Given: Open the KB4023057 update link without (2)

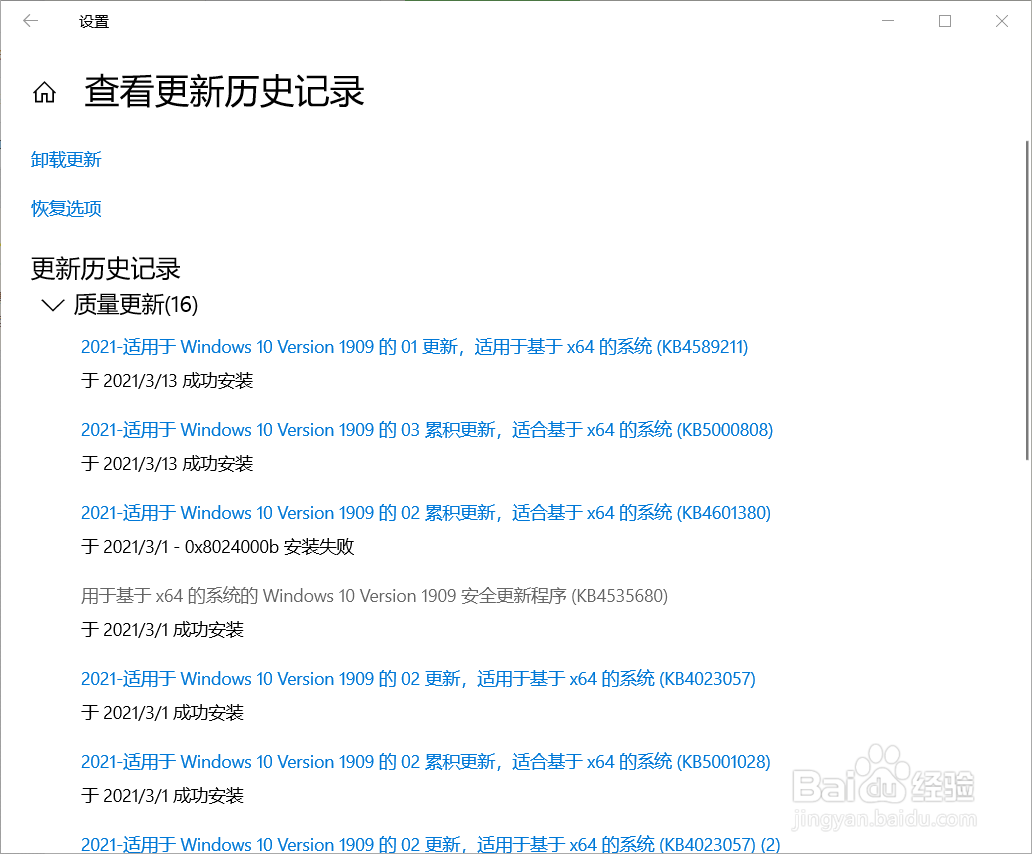Looking at the screenshot, I should point(418,678).
